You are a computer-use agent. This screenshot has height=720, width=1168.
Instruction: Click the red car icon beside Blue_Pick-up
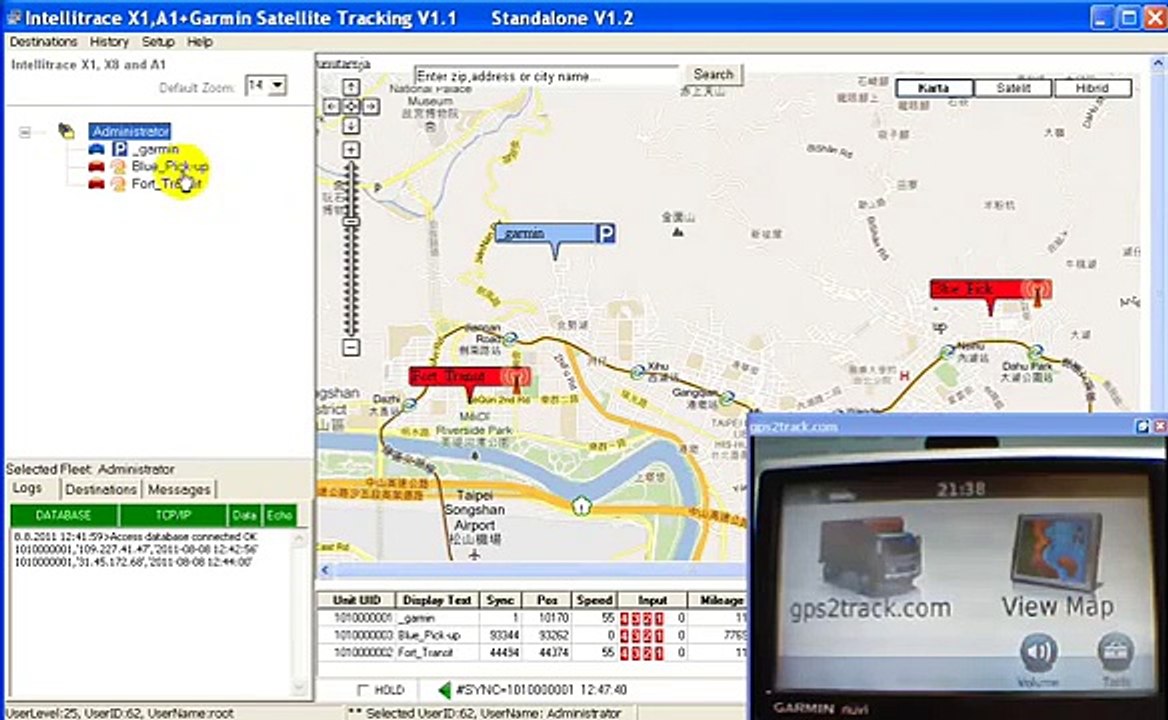pos(96,166)
